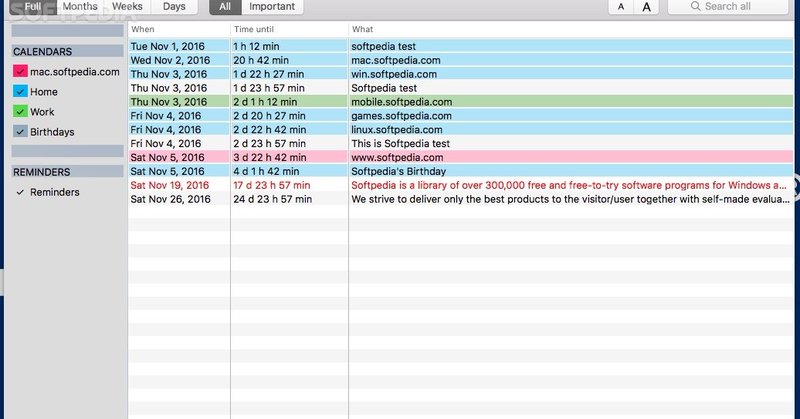800x419 pixels.
Task: Uncheck the mac.softpedia.com calendar checkbox
Action: tap(20, 71)
